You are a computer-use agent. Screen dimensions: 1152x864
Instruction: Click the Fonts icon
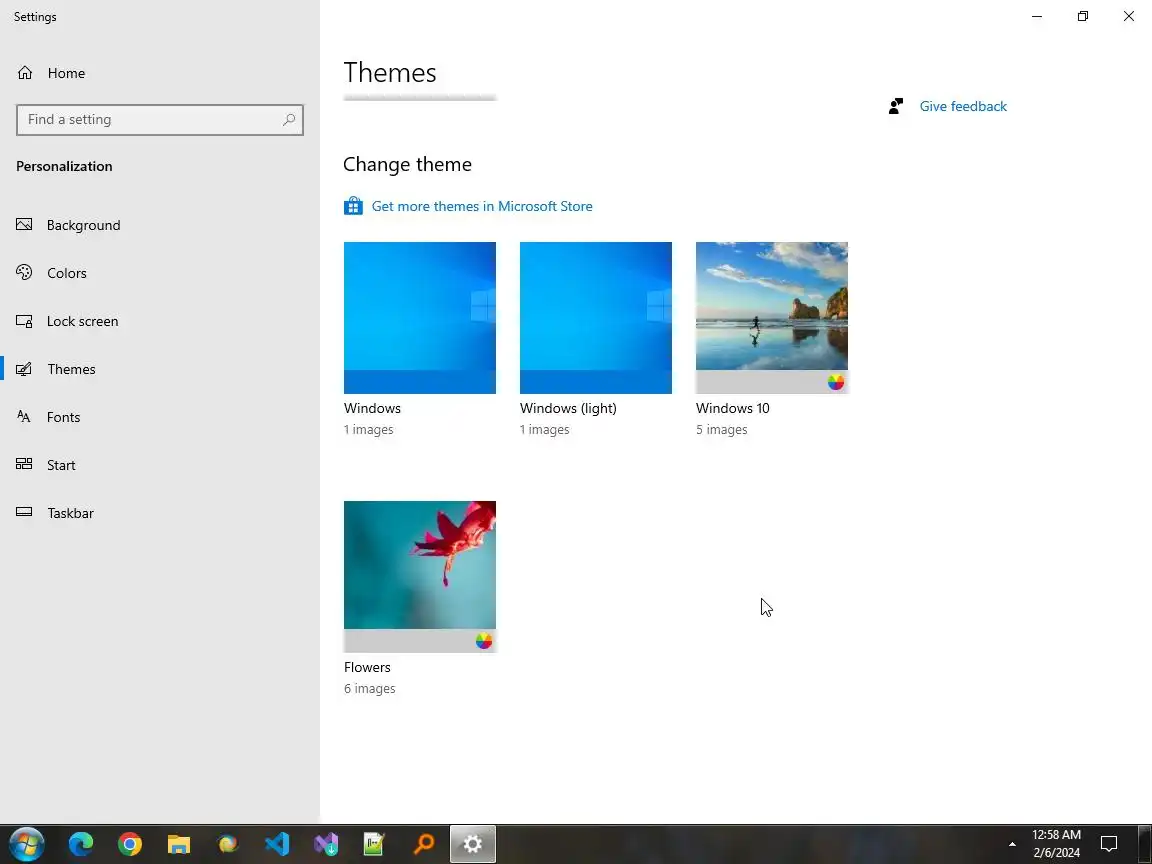pos(24,417)
